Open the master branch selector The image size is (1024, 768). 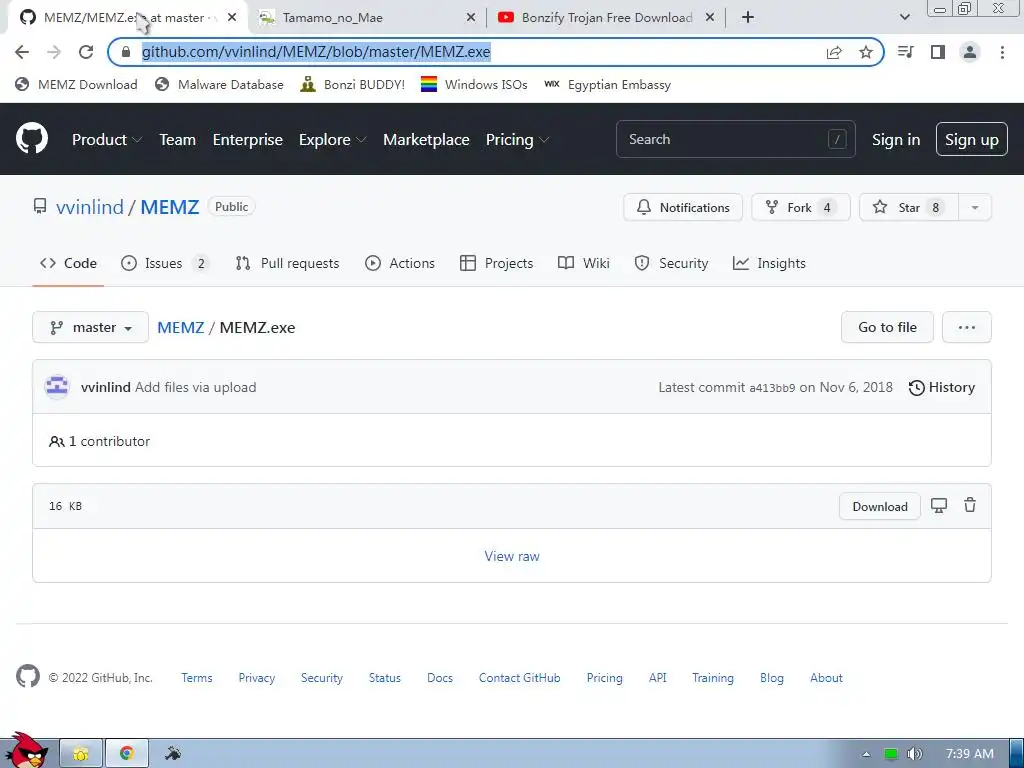point(91,327)
